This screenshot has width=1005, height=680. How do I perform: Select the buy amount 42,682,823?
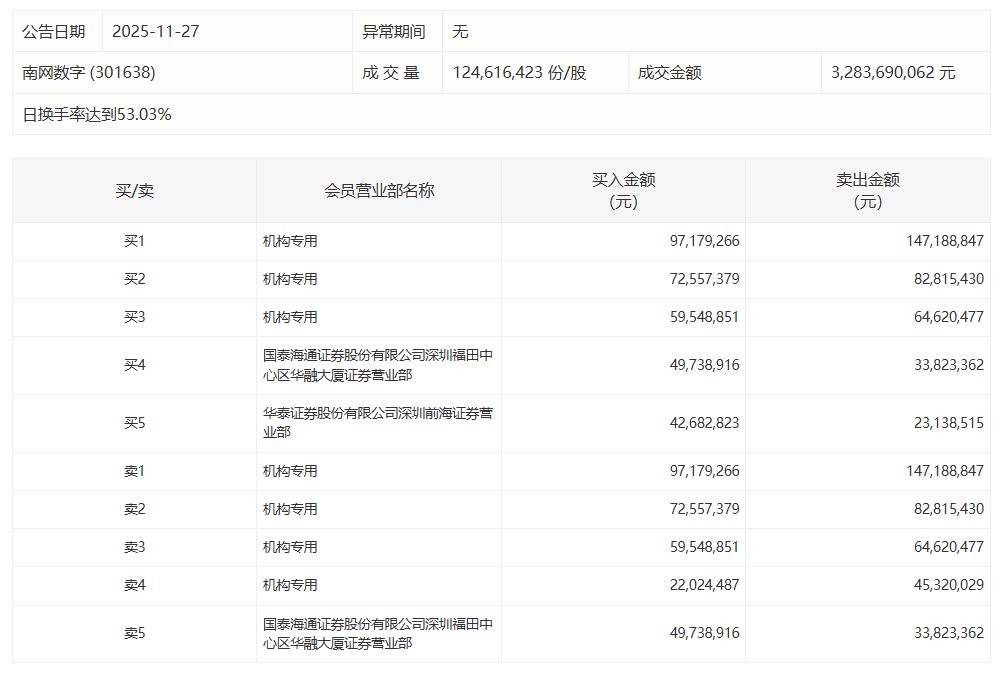point(704,423)
